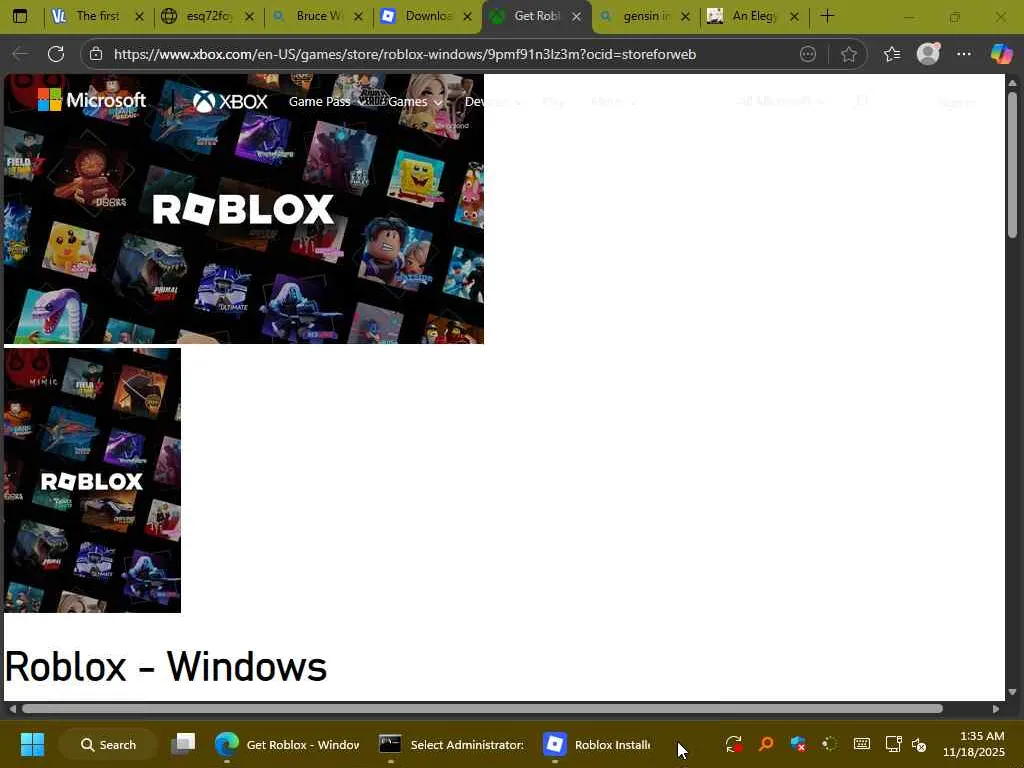Click the scroll right arrow
The image size is (1024, 768).
click(995, 709)
